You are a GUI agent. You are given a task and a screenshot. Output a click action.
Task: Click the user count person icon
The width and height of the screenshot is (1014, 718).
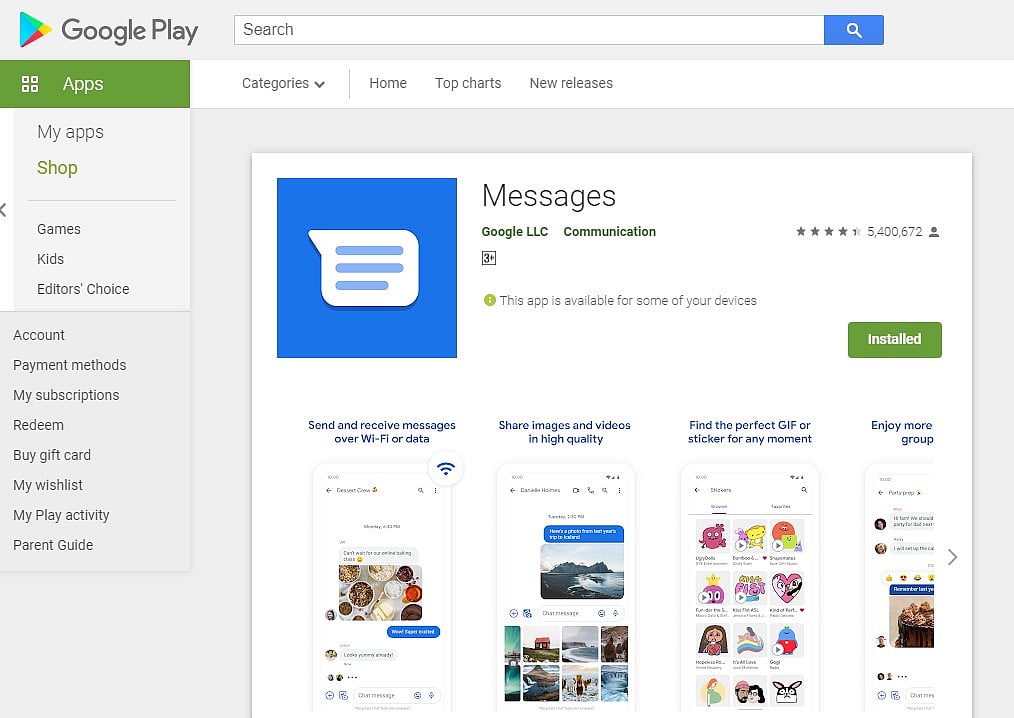(x=933, y=231)
